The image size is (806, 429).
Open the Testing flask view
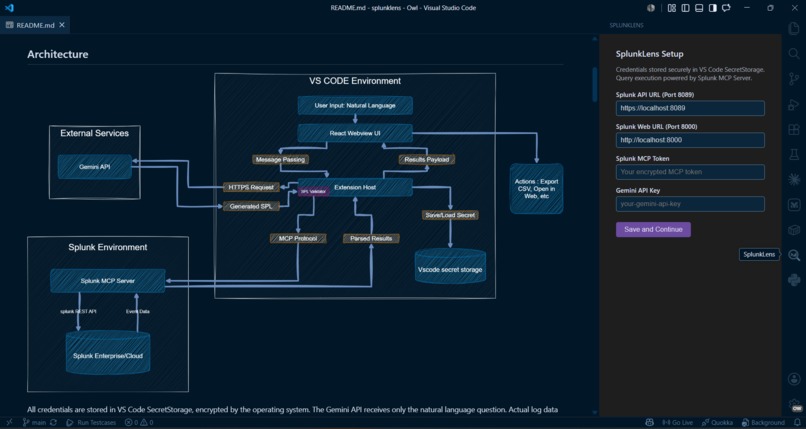pyautogui.click(x=794, y=154)
